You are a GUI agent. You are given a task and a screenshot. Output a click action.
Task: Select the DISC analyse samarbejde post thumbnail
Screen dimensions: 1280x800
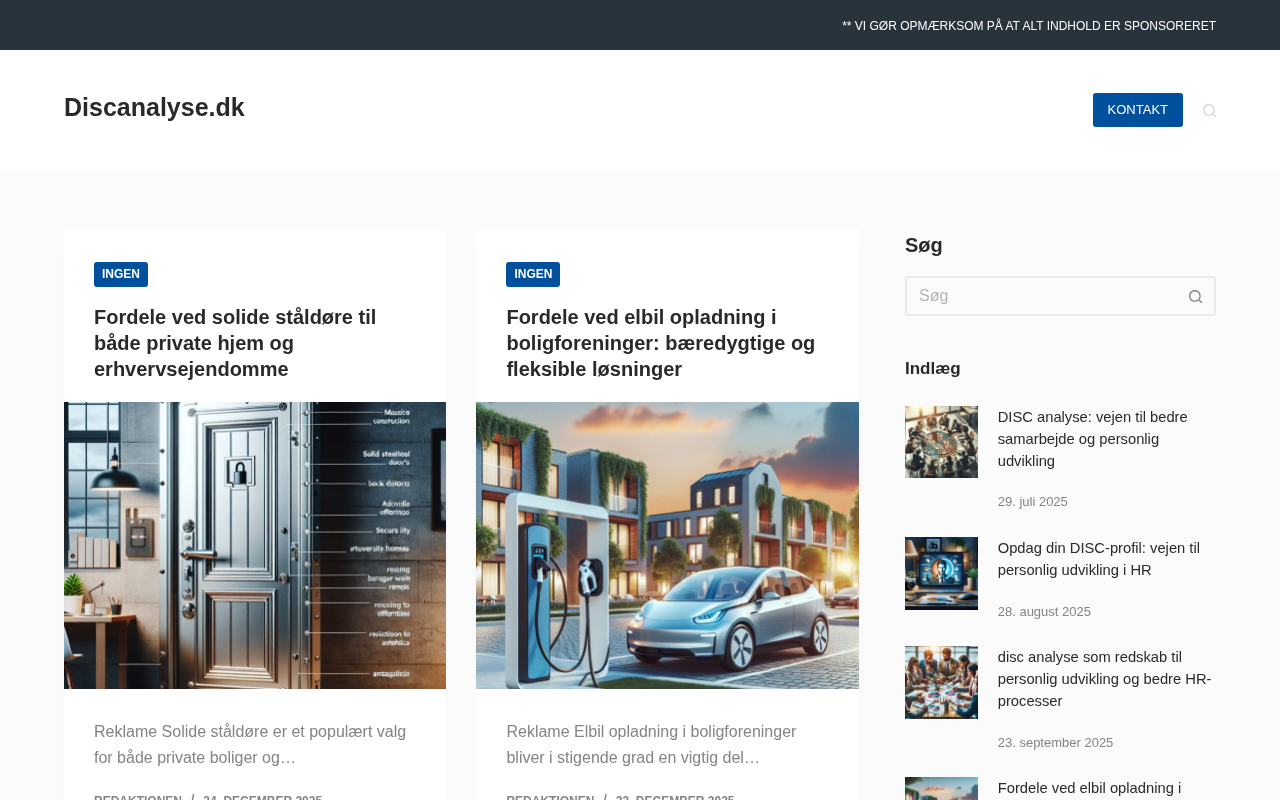pyautogui.click(x=941, y=442)
